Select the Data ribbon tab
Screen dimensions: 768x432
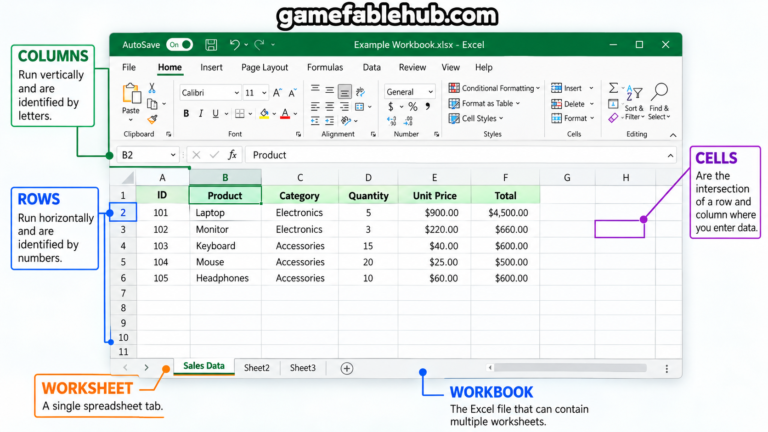click(371, 68)
